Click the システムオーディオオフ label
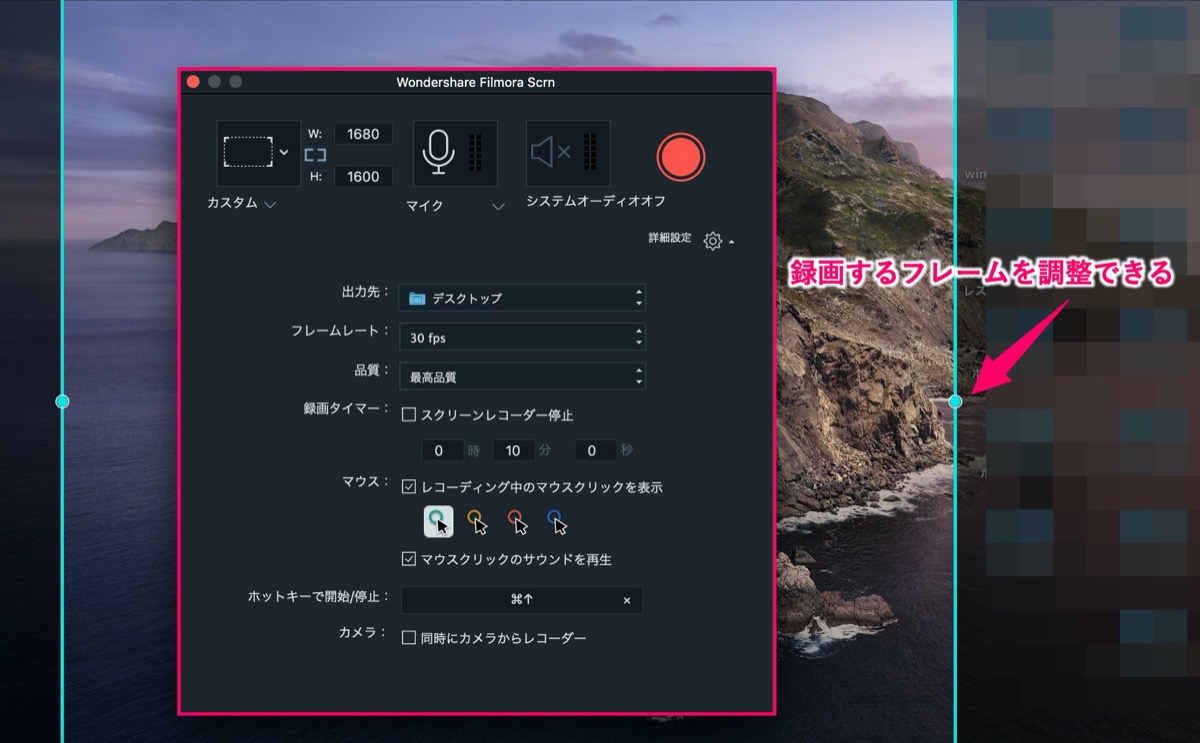Screen dimensions: 1200x743 (x=596, y=201)
